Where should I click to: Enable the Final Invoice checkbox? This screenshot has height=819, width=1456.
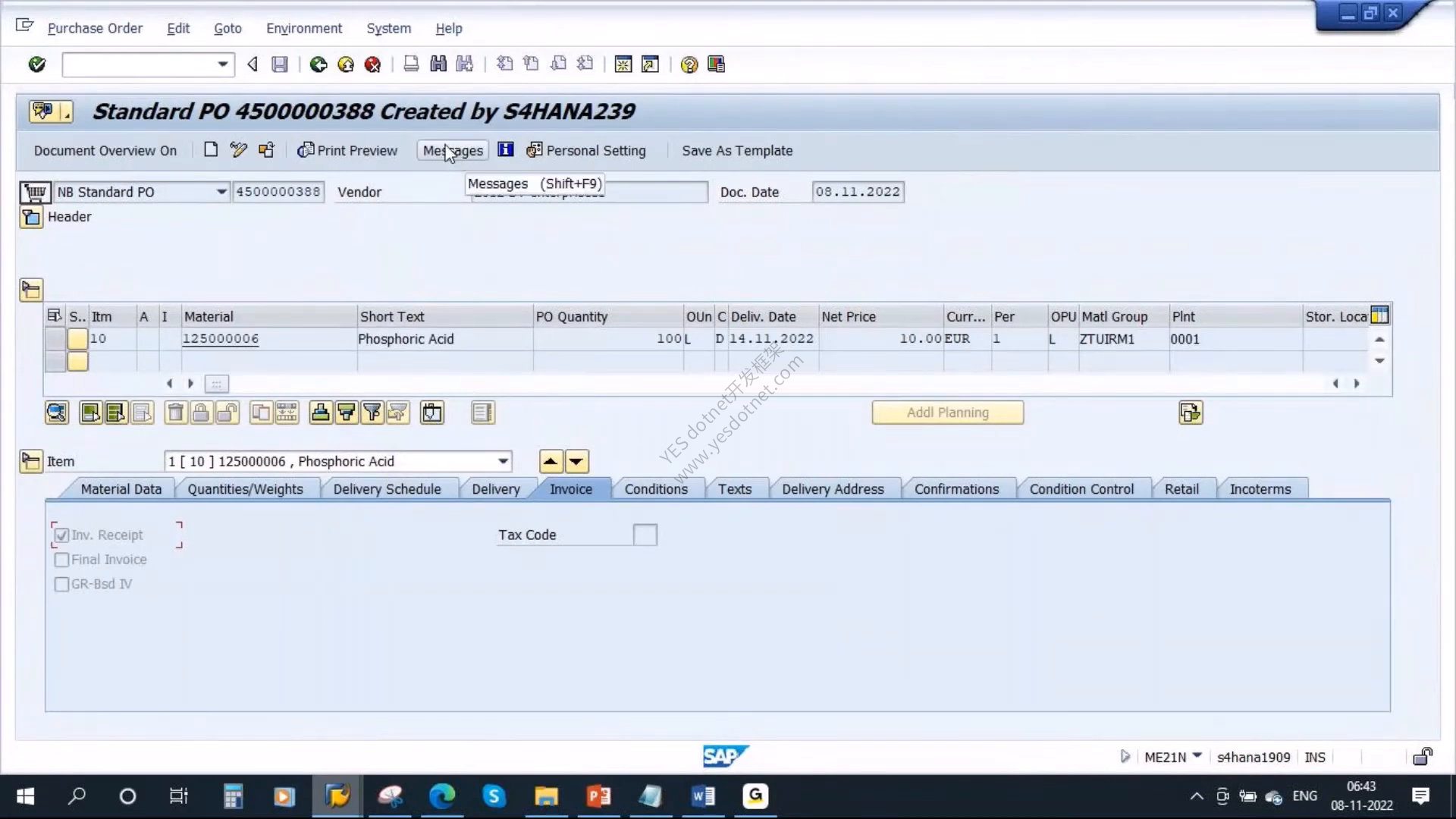click(62, 560)
